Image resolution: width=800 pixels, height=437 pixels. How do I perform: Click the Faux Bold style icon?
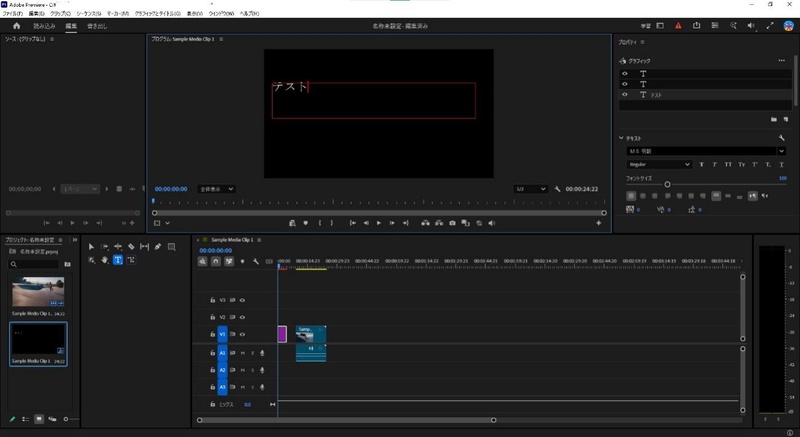pos(702,165)
